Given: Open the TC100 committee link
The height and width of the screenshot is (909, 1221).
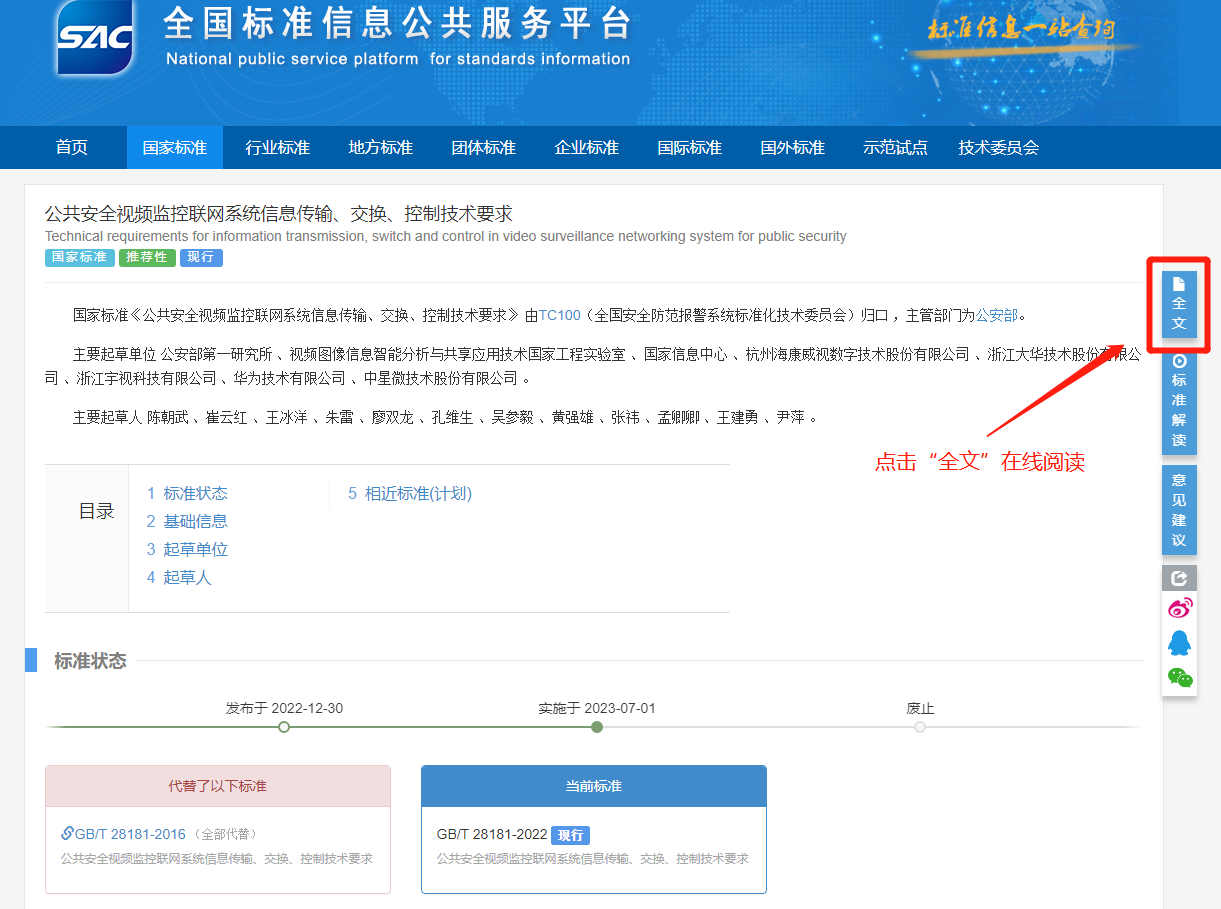Looking at the screenshot, I should (559, 315).
